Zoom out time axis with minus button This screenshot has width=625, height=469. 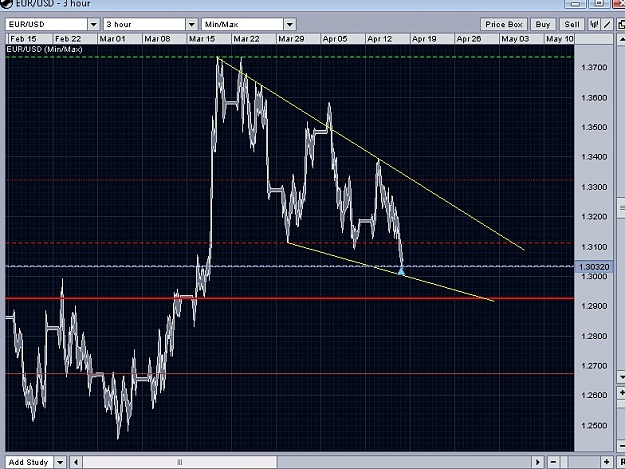pos(553,462)
